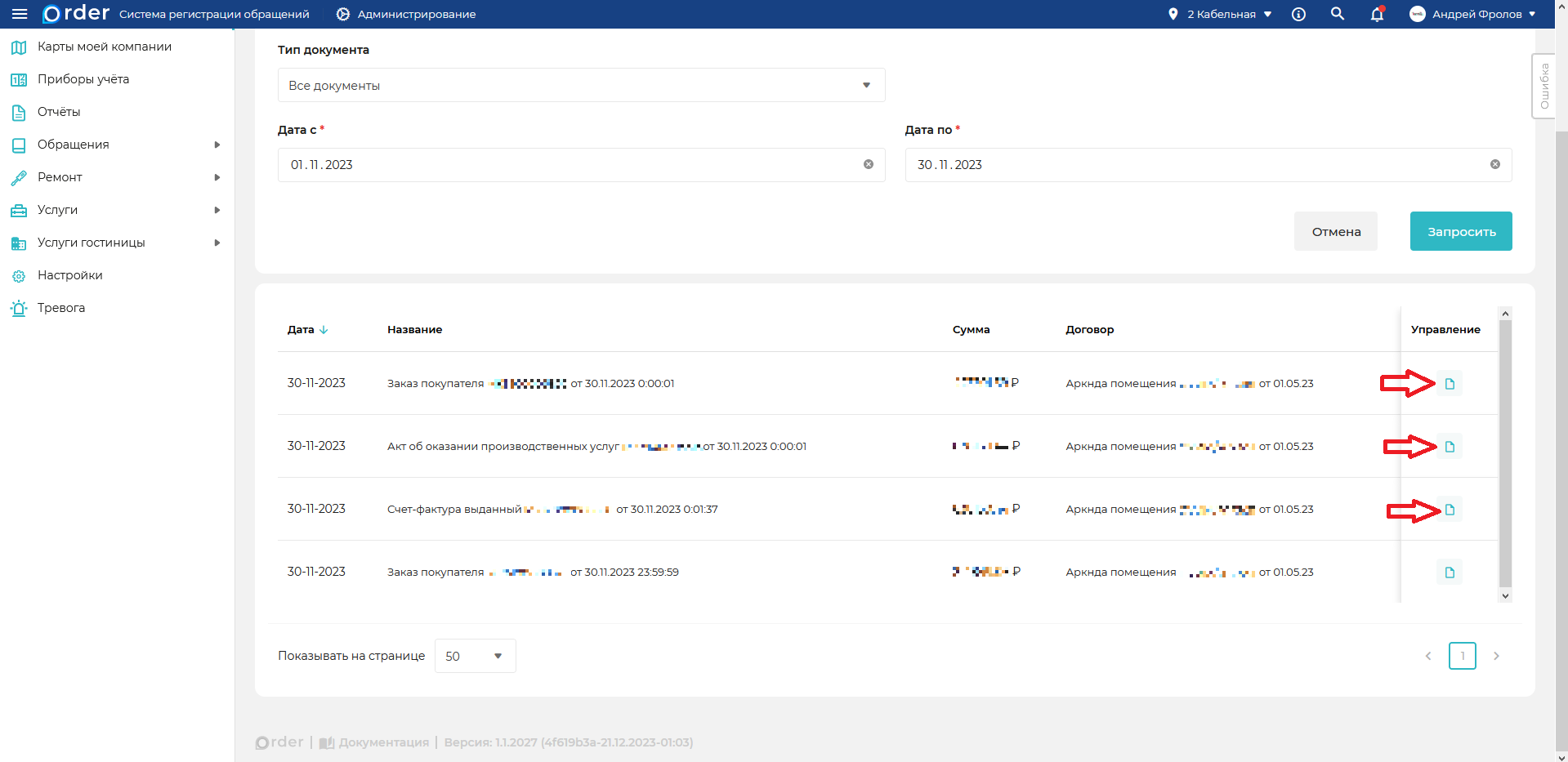Open the rows per page dropdown
Image resolution: width=1568 pixels, height=762 pixels.
(475, 656)
